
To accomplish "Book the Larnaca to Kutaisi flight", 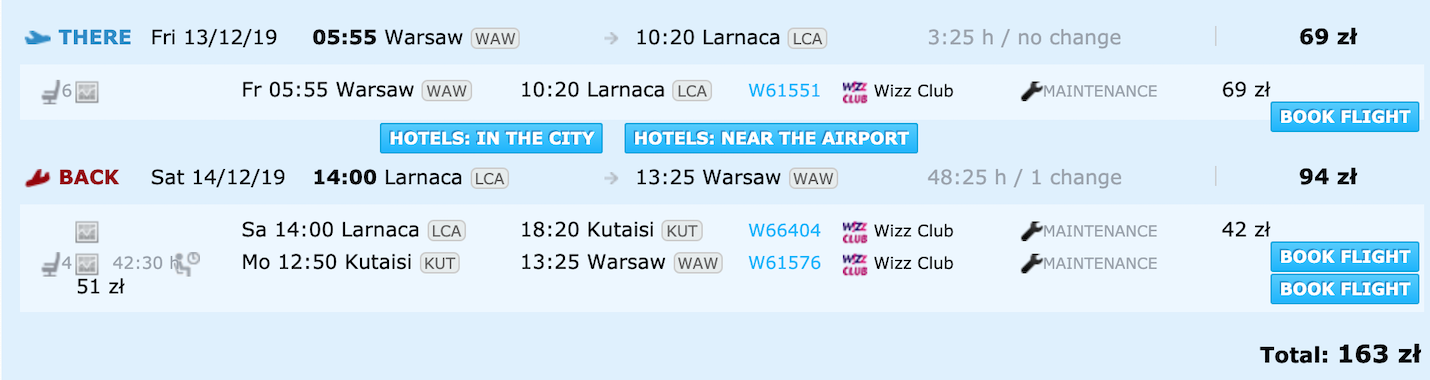I will 1345,257.
